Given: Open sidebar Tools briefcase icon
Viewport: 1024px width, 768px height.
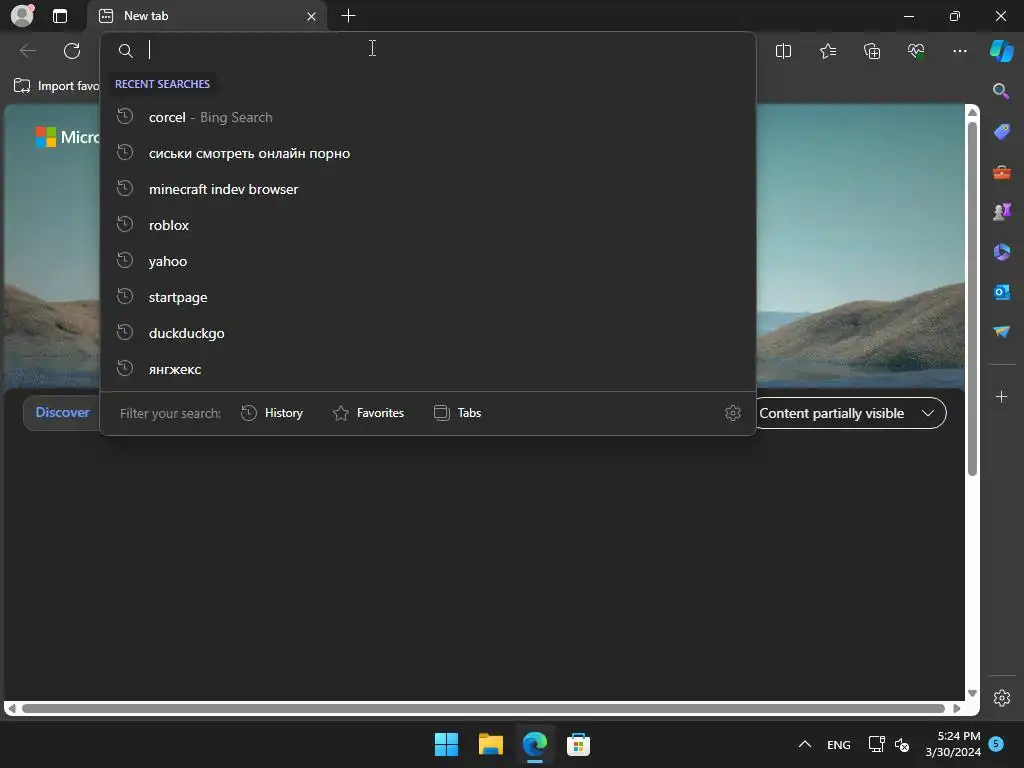Looking at the screenshot, I should tap(1002, 172).
